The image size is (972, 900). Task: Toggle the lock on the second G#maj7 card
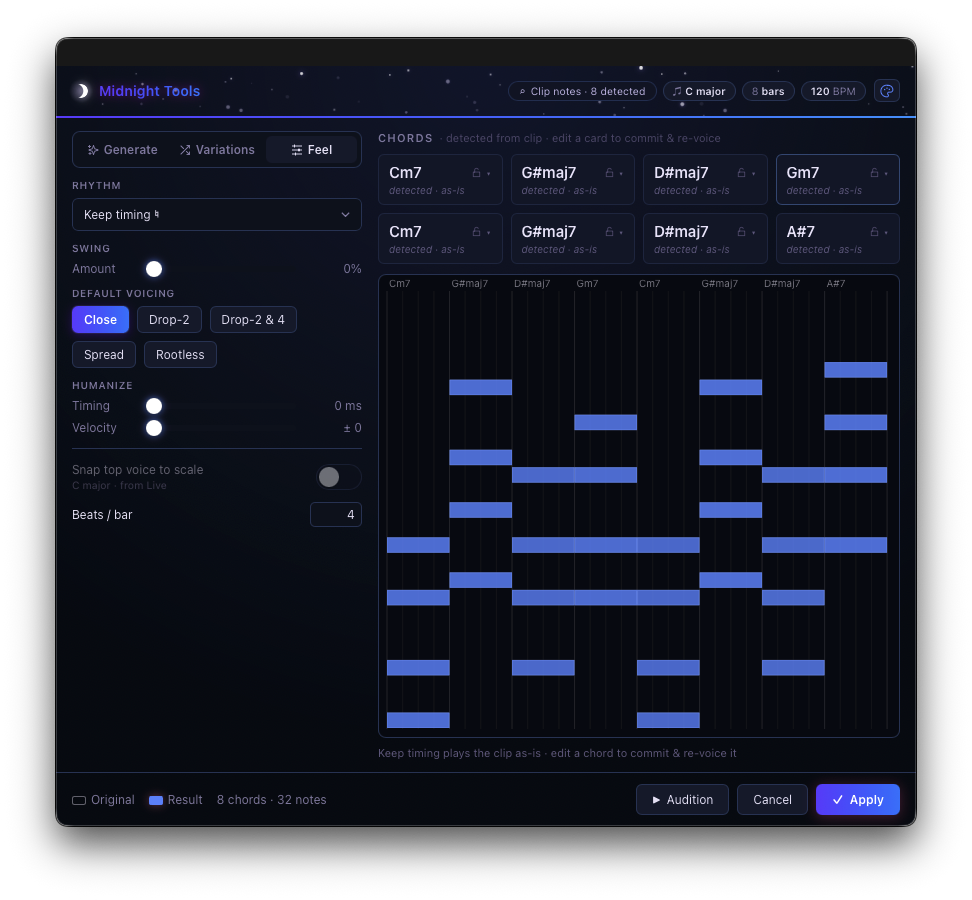coord(609,232)
